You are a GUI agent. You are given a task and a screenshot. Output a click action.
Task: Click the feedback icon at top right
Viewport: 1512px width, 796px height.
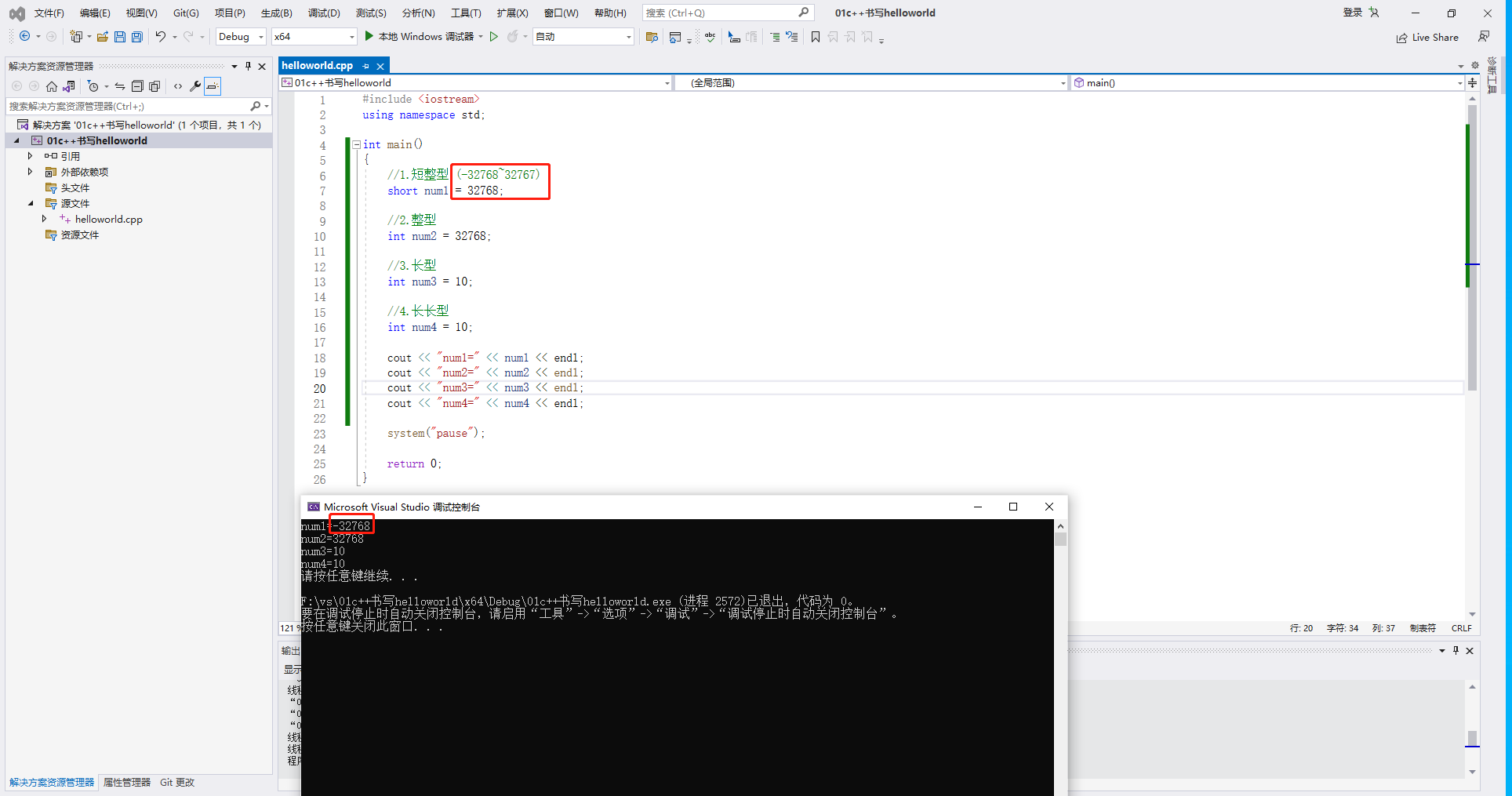(x=1484, y=37)
